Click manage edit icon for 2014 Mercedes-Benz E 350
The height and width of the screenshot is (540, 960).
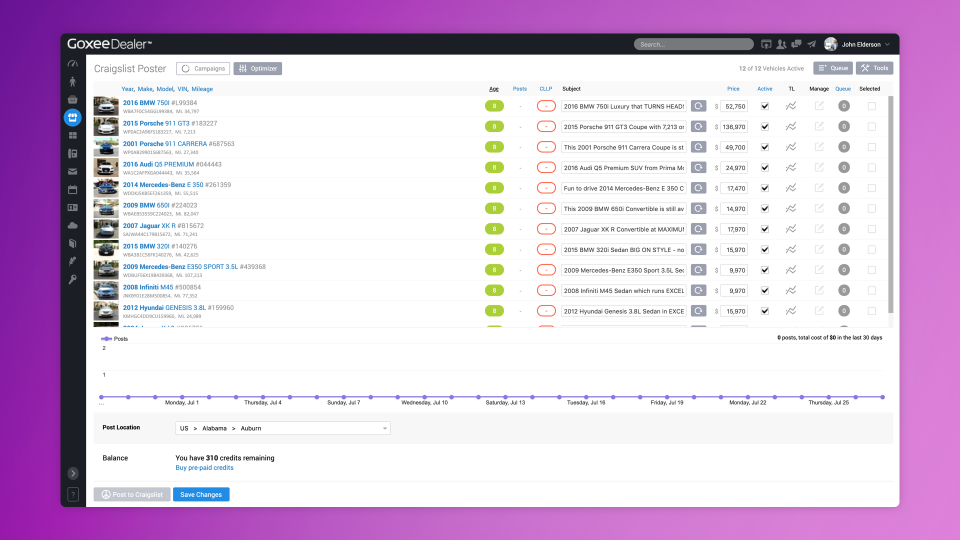point(819,188)
